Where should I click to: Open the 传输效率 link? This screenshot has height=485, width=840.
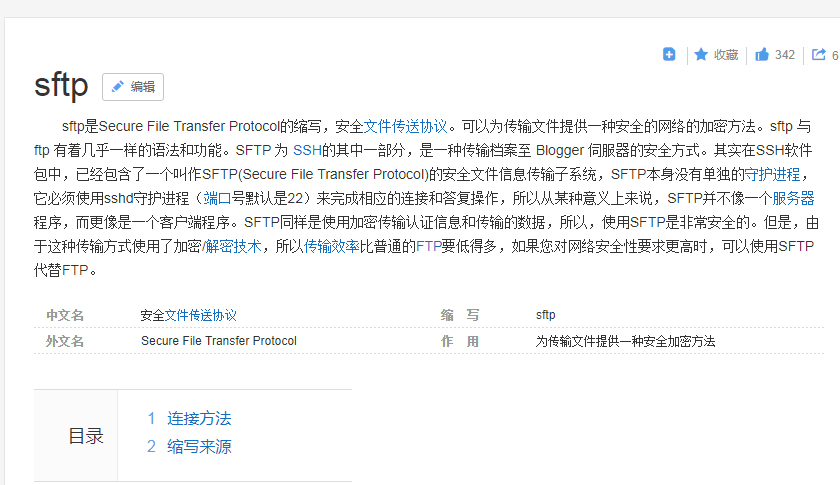[x=332, y=246]
